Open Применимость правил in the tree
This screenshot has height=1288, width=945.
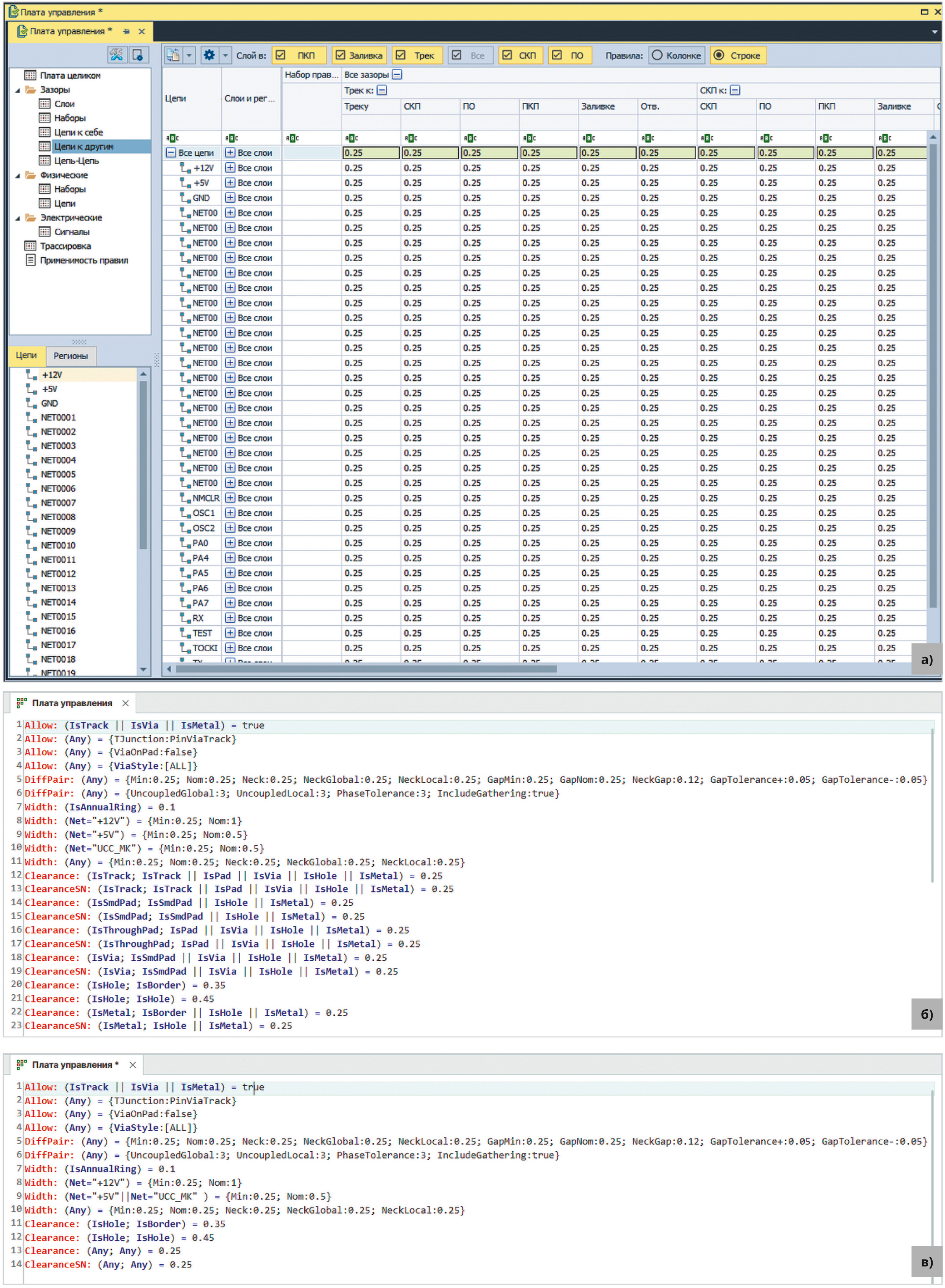84,260
